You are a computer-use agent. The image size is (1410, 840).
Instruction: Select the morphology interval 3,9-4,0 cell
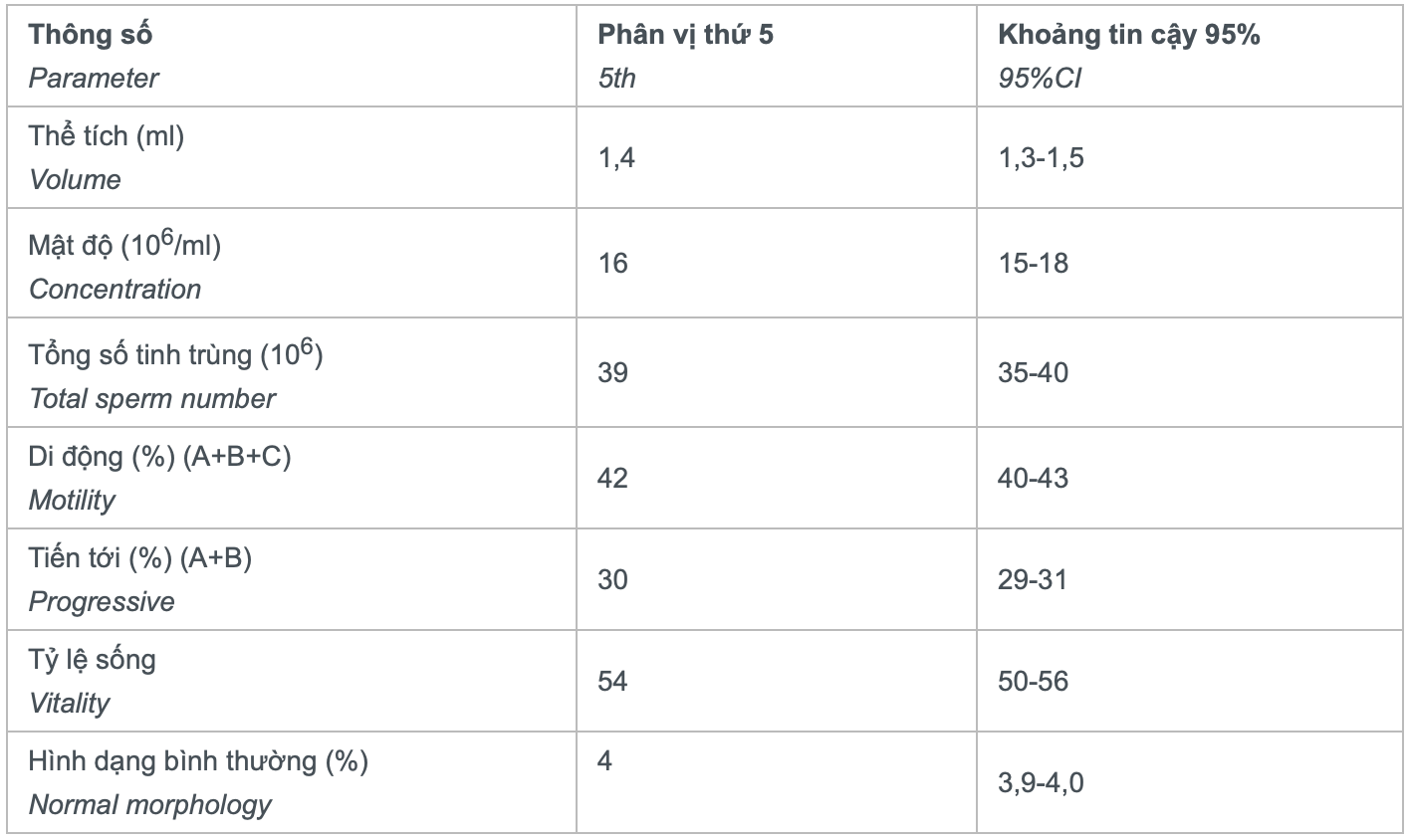pos(1041,783)
